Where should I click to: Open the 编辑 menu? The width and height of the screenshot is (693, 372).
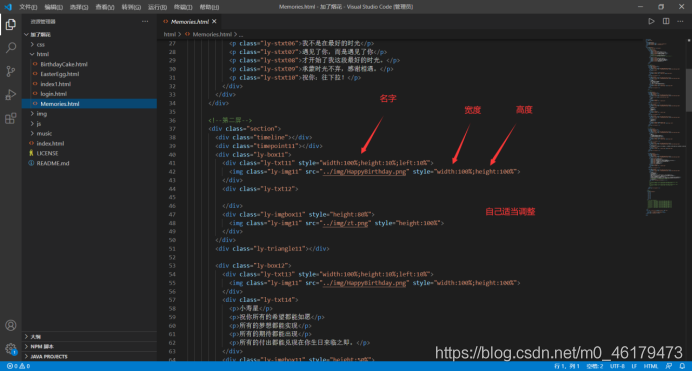tap(53, 7)
